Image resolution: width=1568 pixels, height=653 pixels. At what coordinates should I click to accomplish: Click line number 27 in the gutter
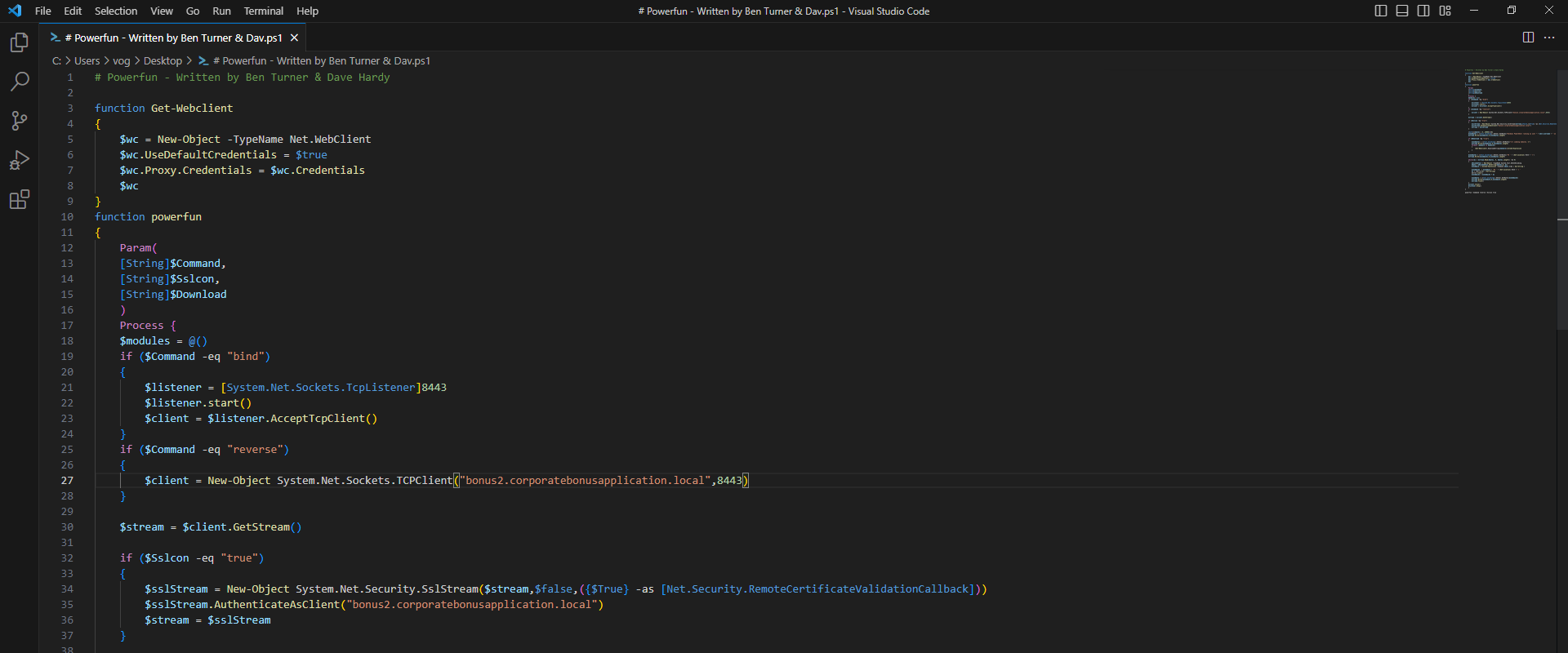(x=67, y=481)
